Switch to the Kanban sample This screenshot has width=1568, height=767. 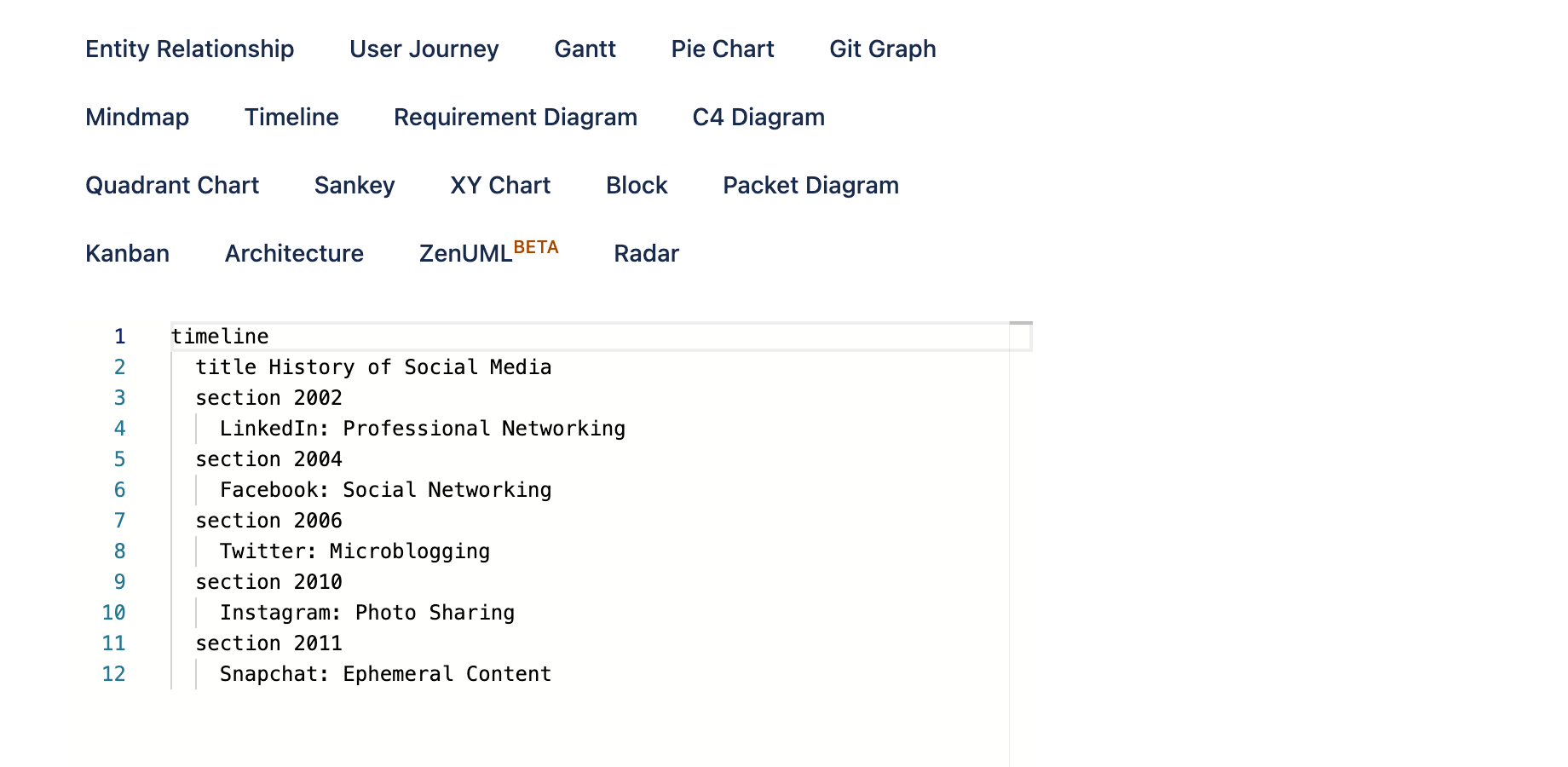(128, 254)
